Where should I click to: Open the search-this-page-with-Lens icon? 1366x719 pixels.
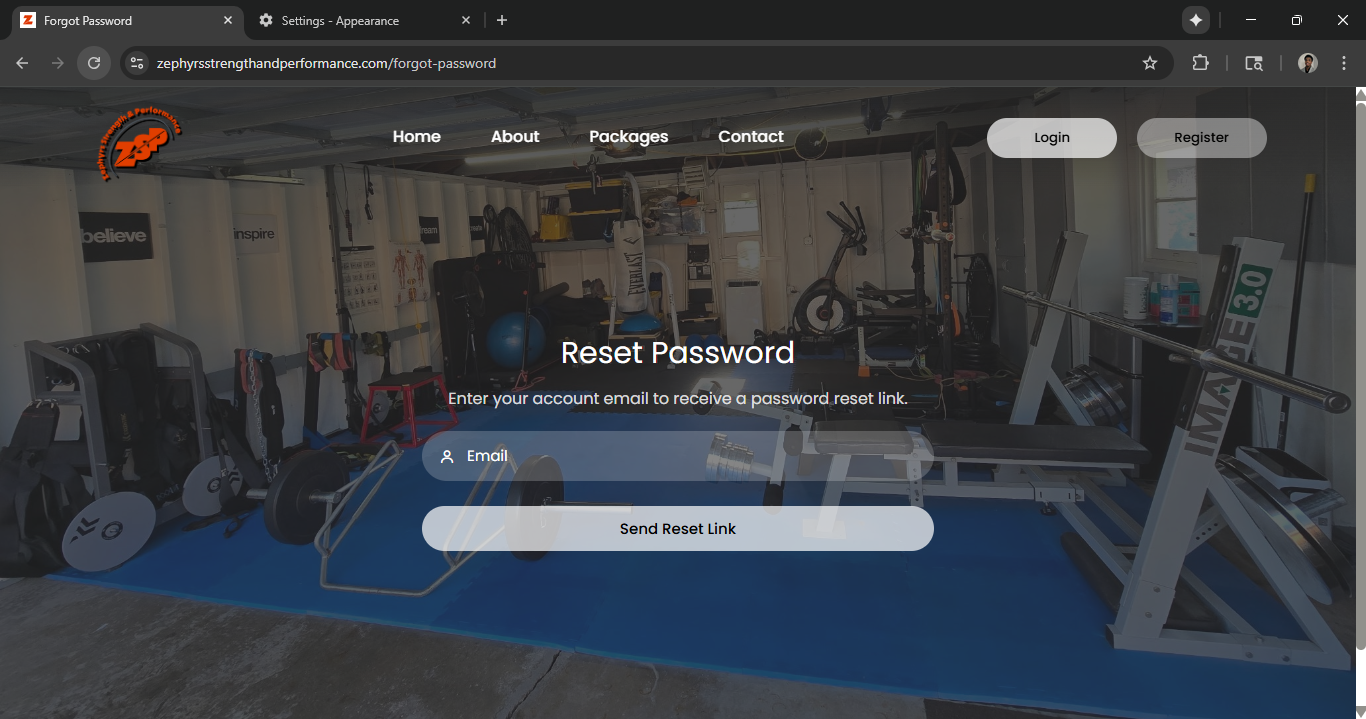[1254, 62]
